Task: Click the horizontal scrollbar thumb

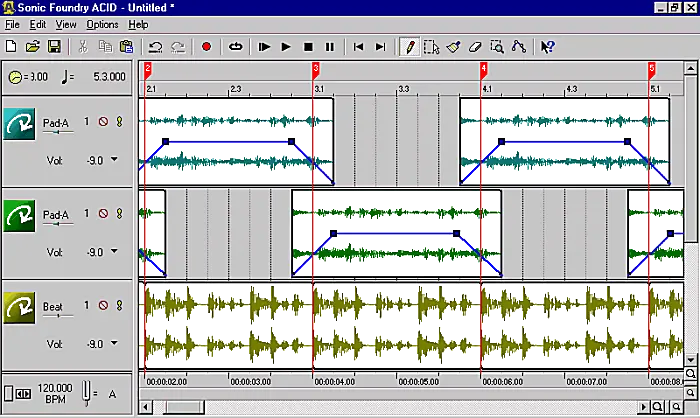Action: pyautogui.click(x=185, y=407)
